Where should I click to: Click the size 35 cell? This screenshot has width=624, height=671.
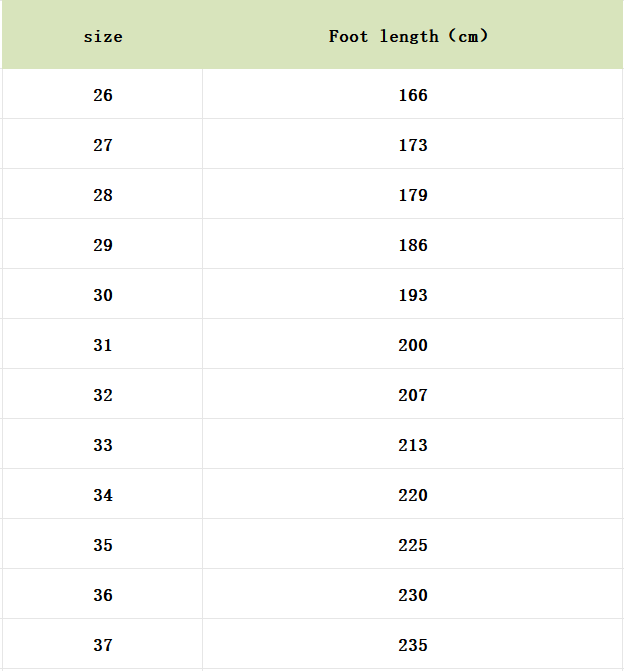(x=103, y=545)
